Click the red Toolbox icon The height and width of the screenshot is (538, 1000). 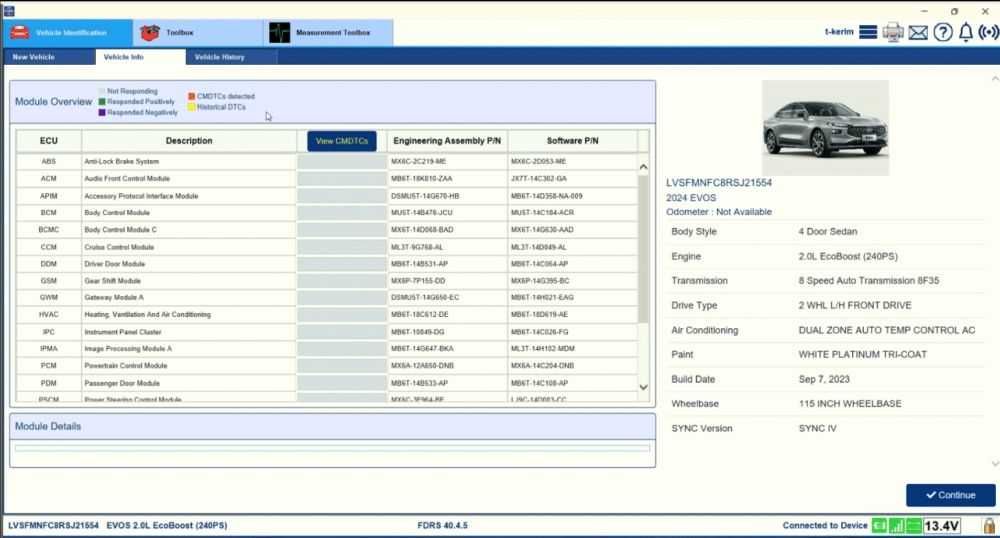pyautogui.click(x=150, y=33)
